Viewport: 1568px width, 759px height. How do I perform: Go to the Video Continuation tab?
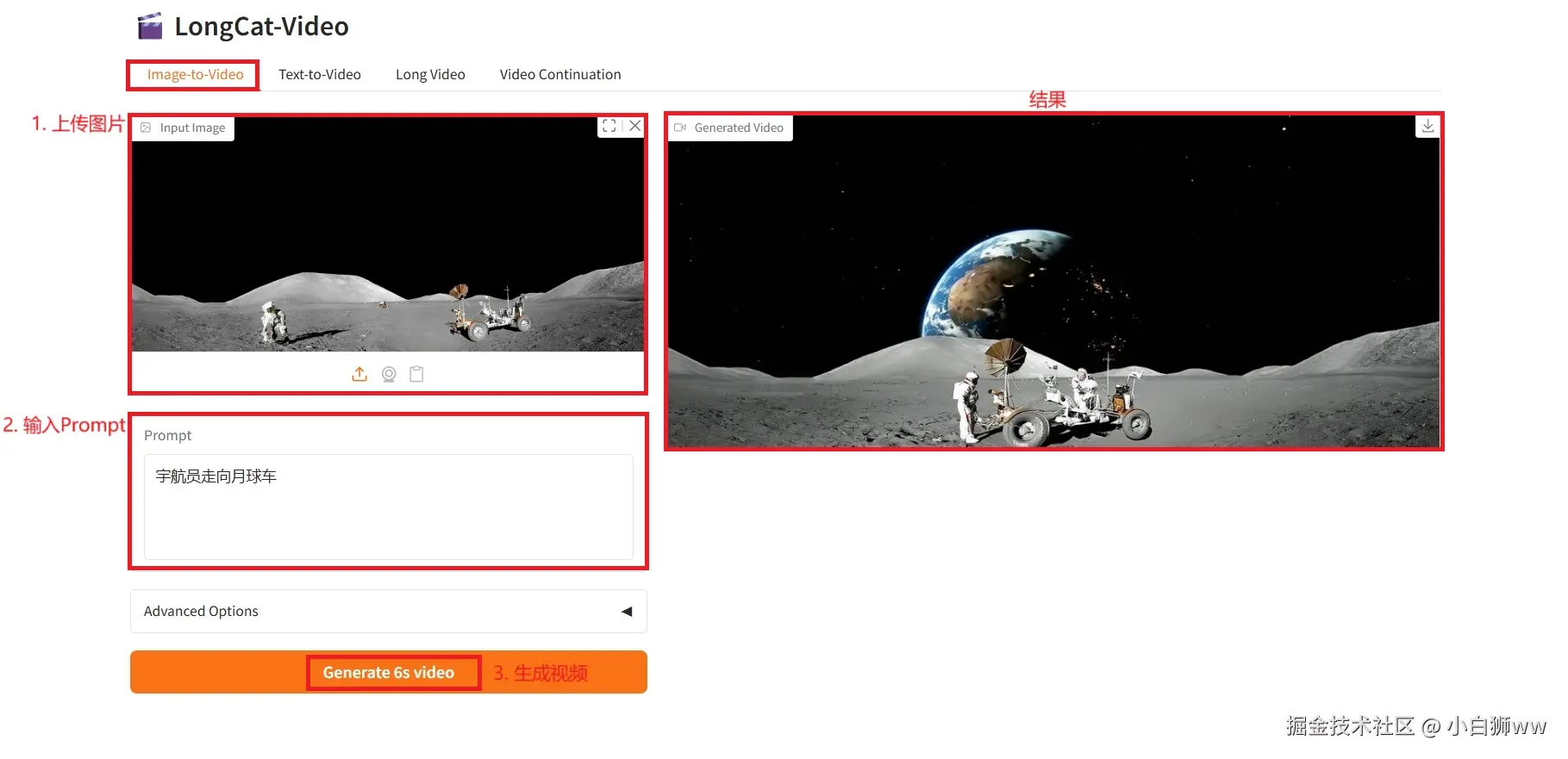click(560, 75)
